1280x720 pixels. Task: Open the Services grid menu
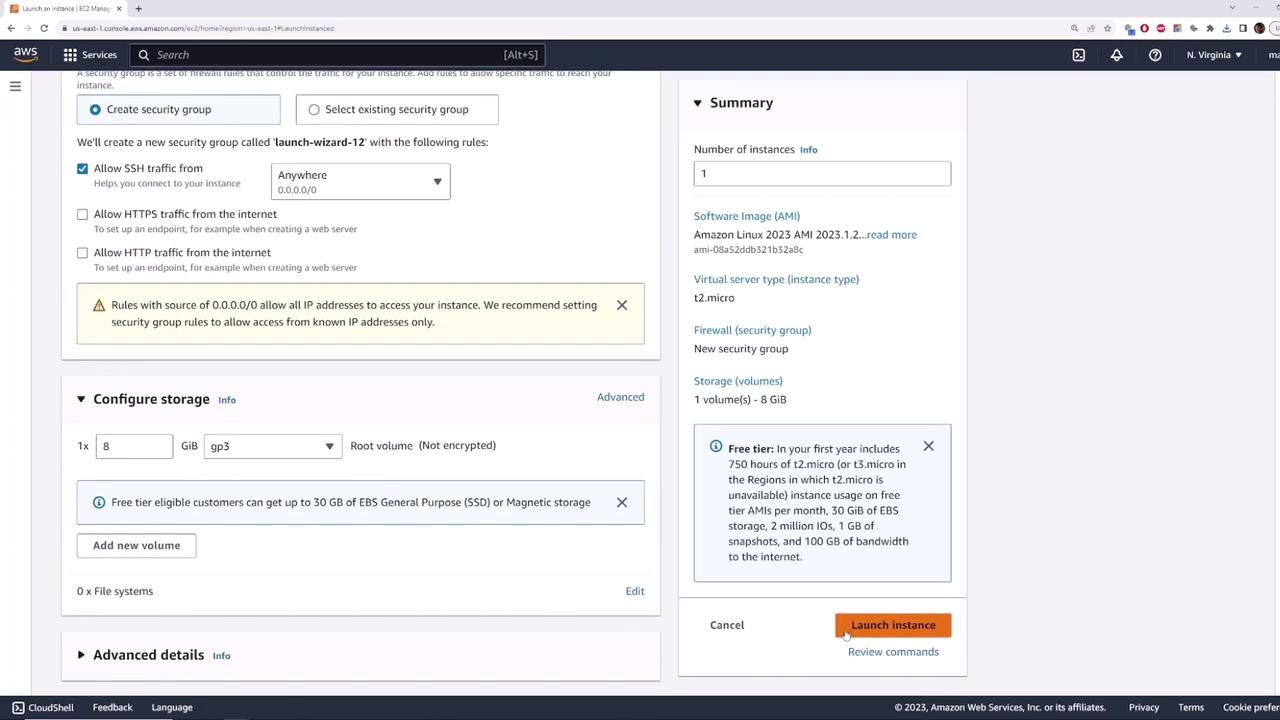point(70,55)
